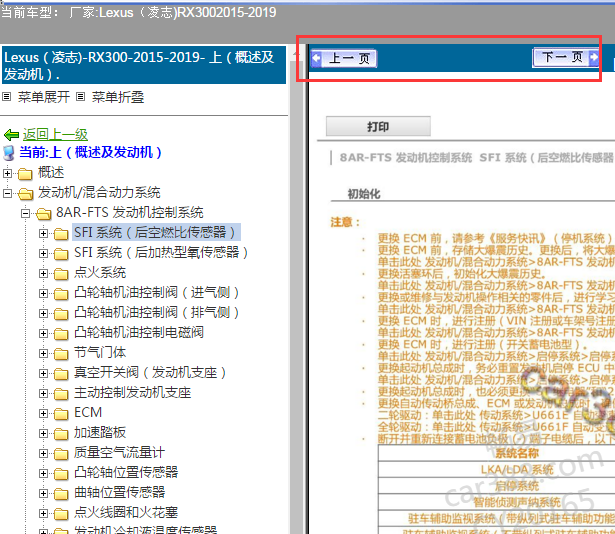Viewport: 615px width, 534px height.
Task: Expand the 凸轮轴机油控制电磁阀 node
Action: (44, 334)
